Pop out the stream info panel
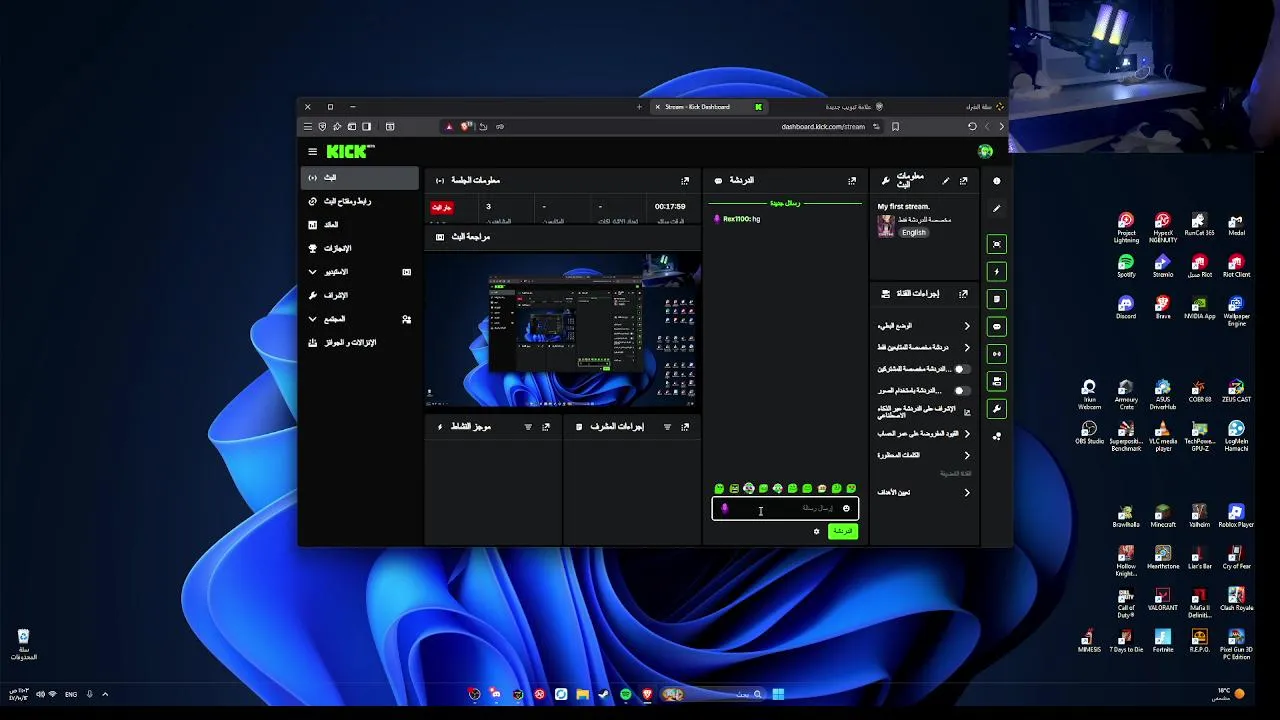The width and height of the screenshot is (1280, 720). 963,181
